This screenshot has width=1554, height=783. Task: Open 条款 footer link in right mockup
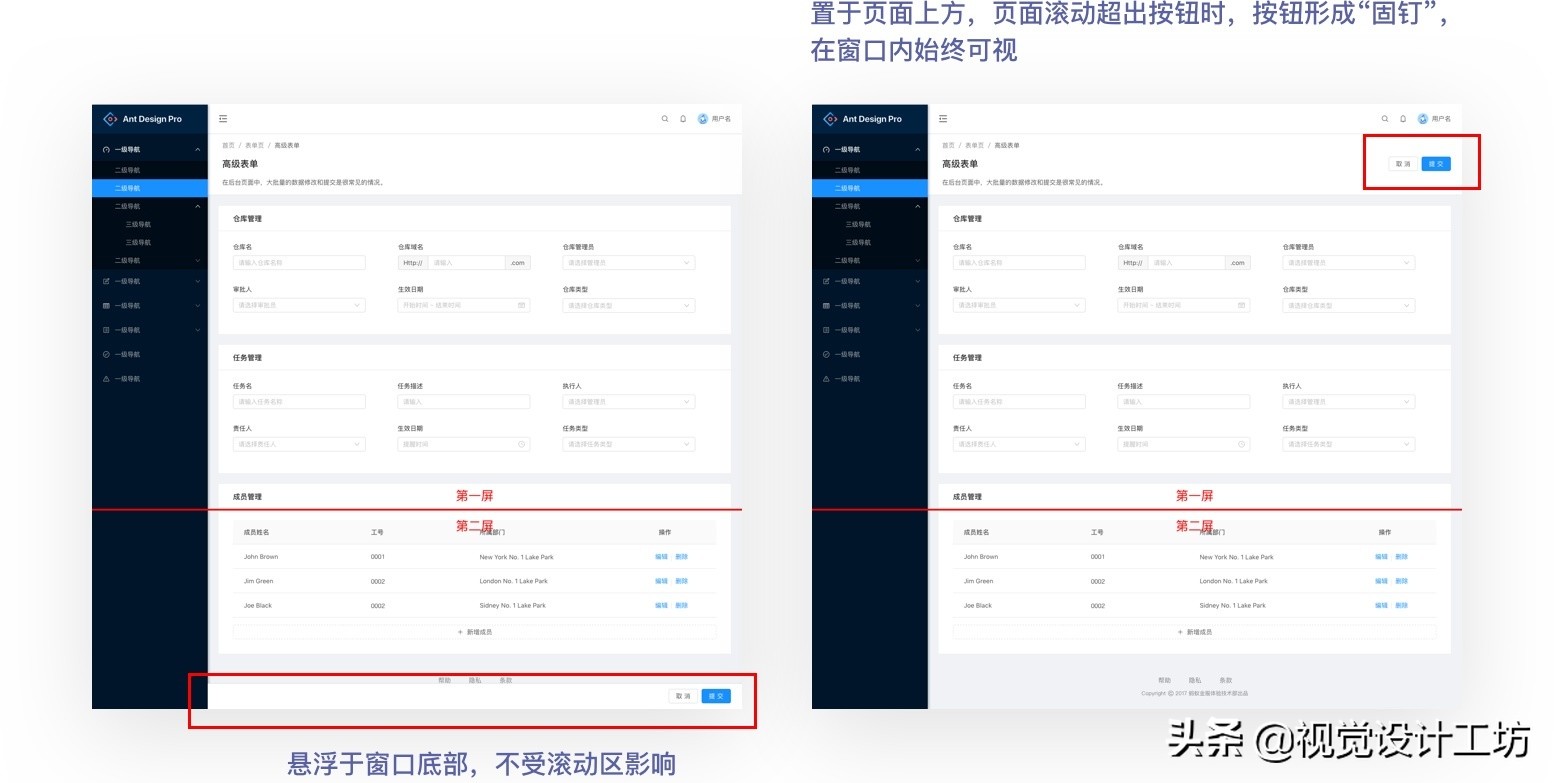pyautogui.click(x=1225, y=680)
